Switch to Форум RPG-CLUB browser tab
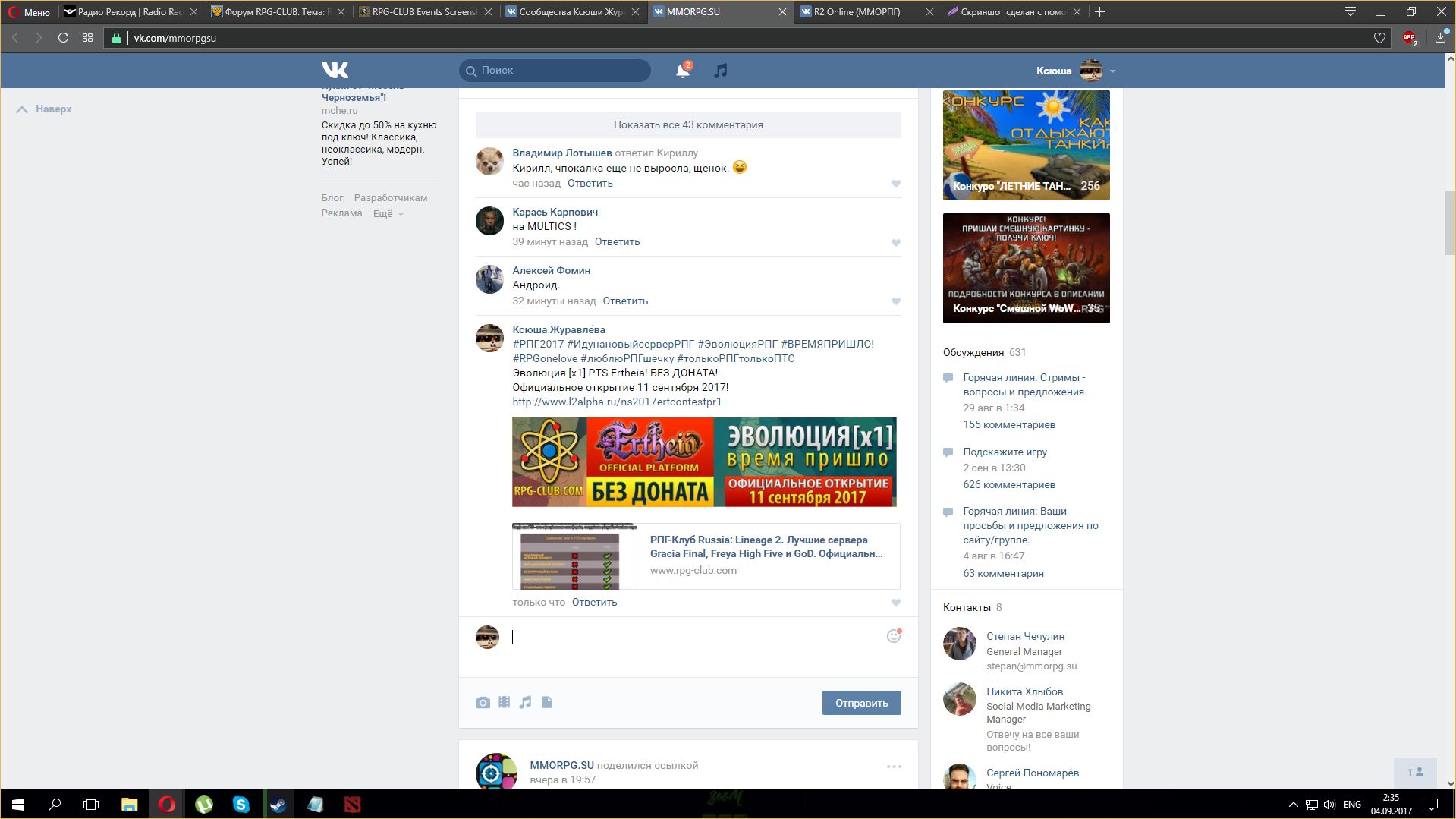 [x=276, y=12]
